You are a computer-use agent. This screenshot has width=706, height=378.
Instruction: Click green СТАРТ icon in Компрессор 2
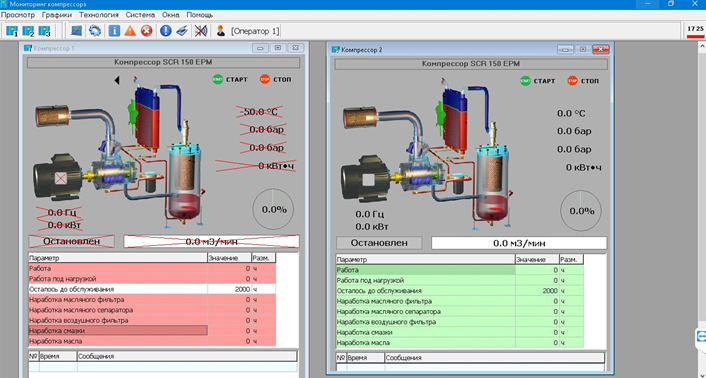(x=525, y=81)
